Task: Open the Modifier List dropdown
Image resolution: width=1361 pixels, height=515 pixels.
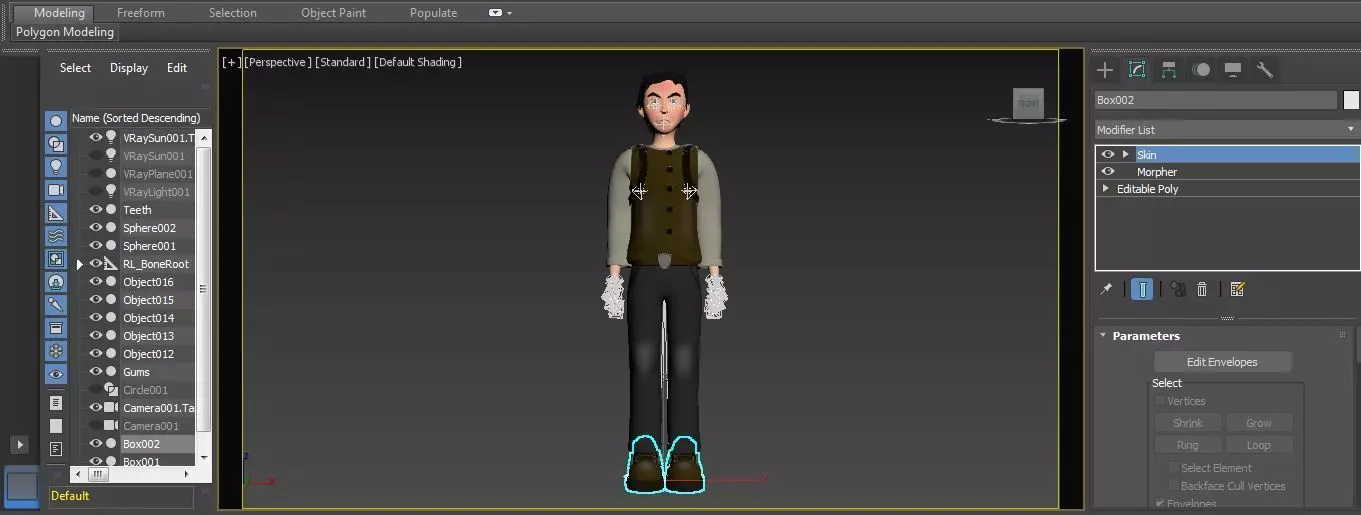Action: click(x=1227, y=130)
